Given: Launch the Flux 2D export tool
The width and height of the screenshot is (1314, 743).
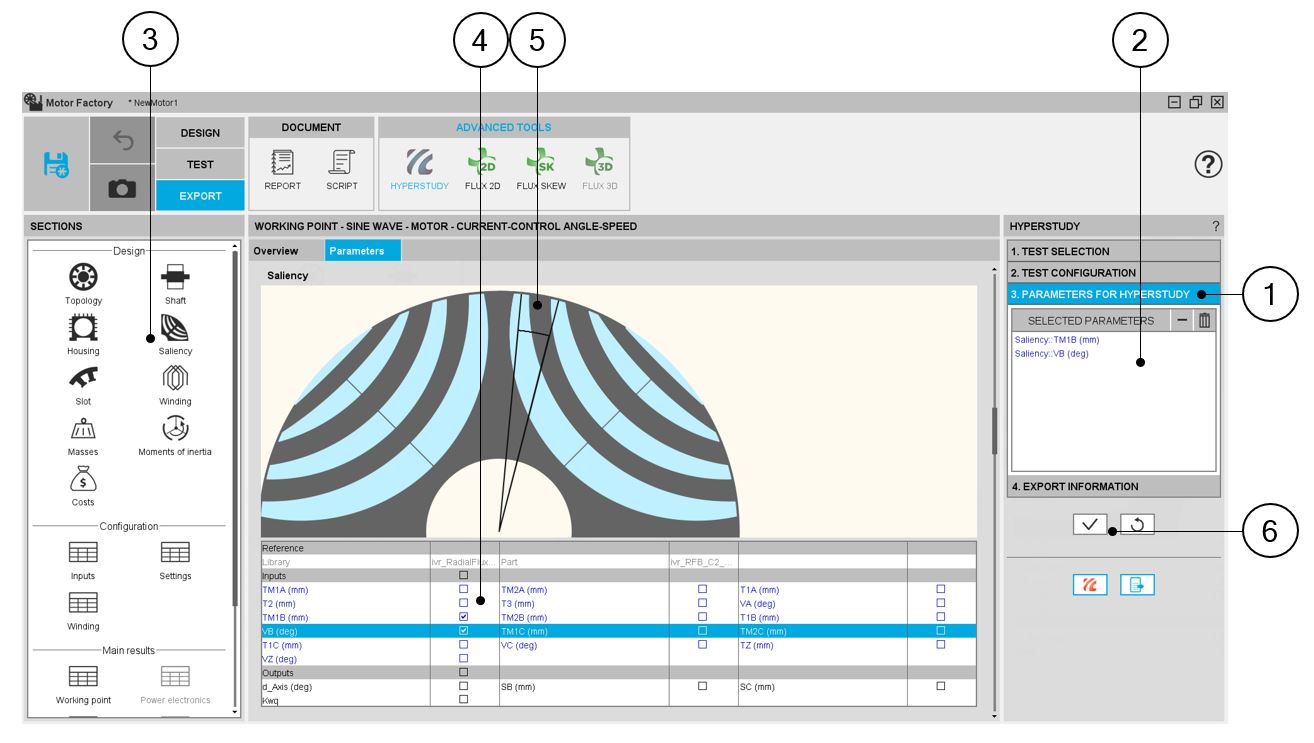Looking at the screenshot, I should (482, 167).
